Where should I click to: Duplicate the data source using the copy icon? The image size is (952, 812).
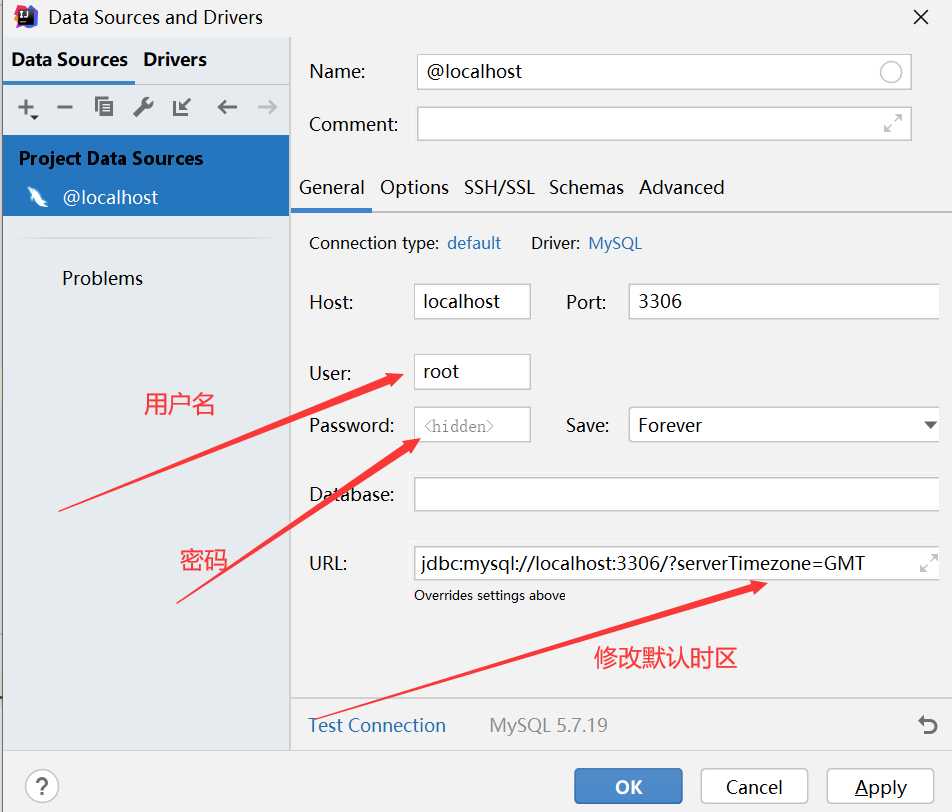pos(104,106)
